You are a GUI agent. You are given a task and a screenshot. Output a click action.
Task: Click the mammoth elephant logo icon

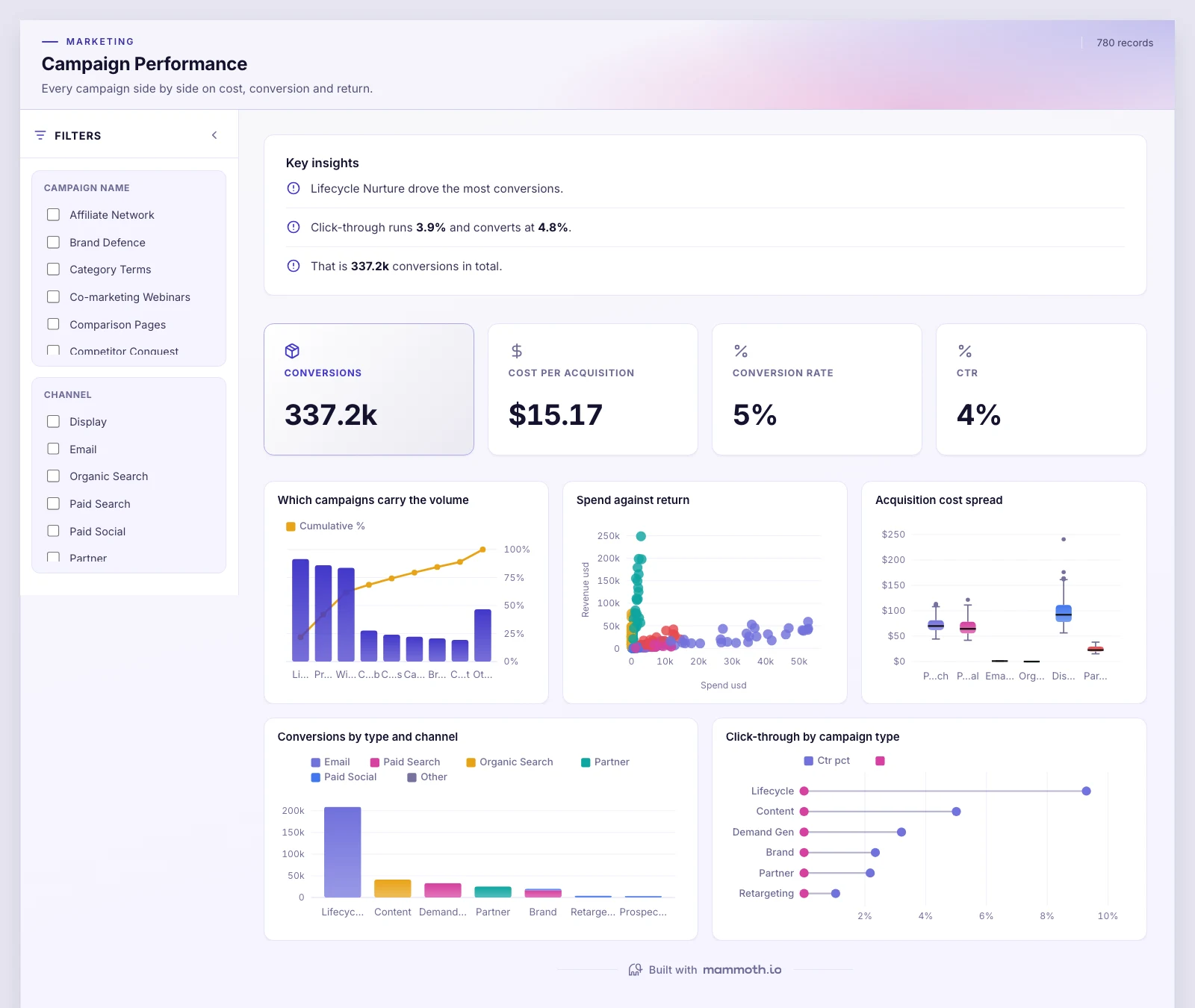tap(635, 969)
